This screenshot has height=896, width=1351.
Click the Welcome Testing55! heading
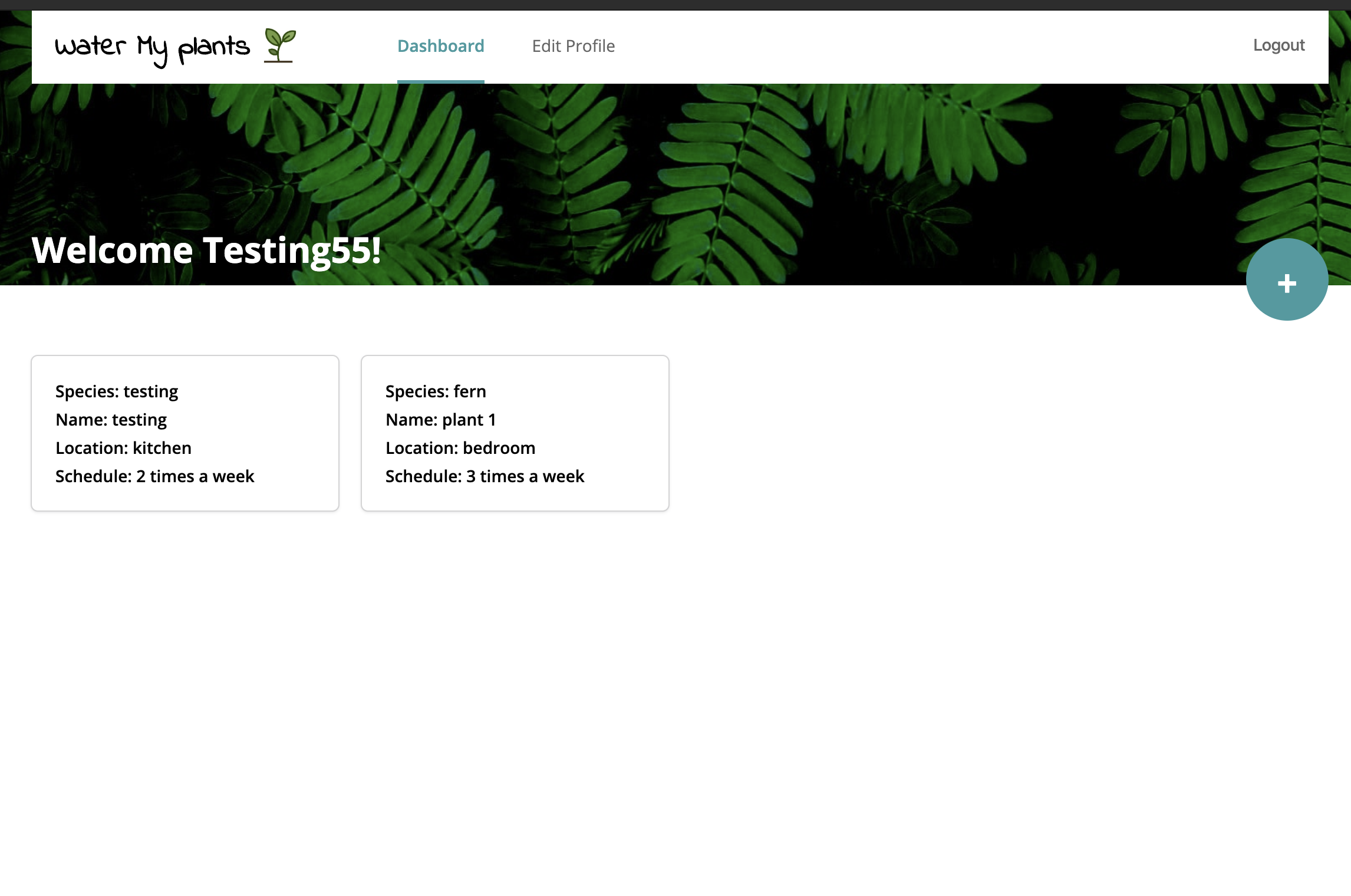pyautogui.click(x=206, y=251)
